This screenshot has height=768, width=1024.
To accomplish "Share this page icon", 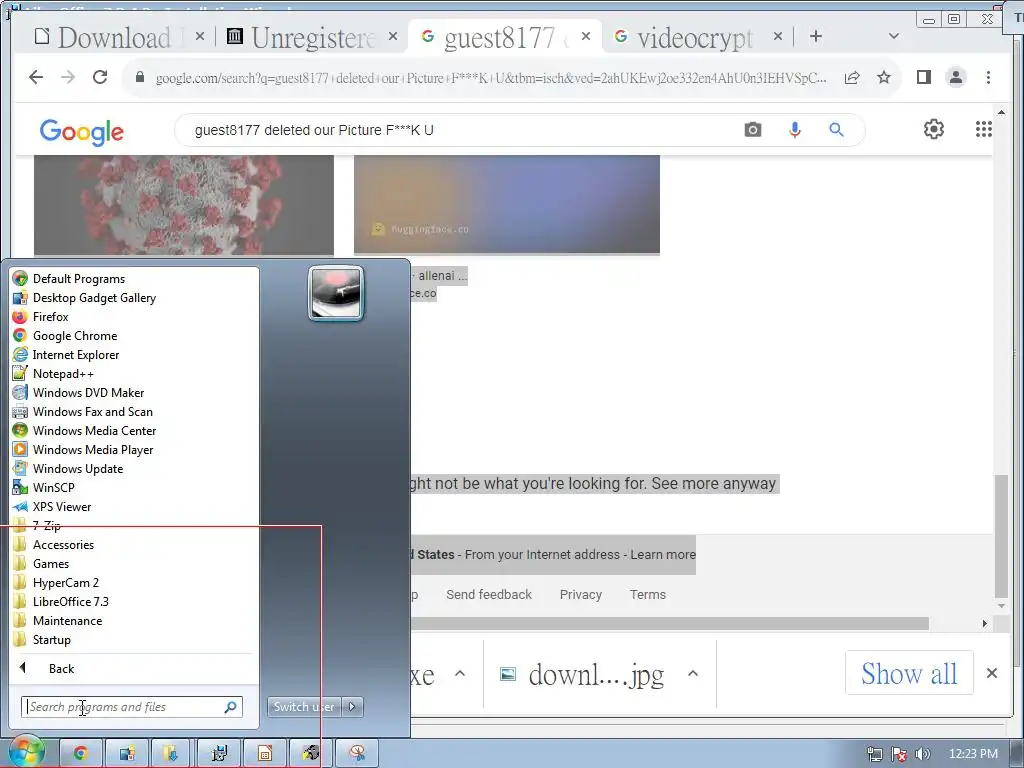I will point(852,78).
